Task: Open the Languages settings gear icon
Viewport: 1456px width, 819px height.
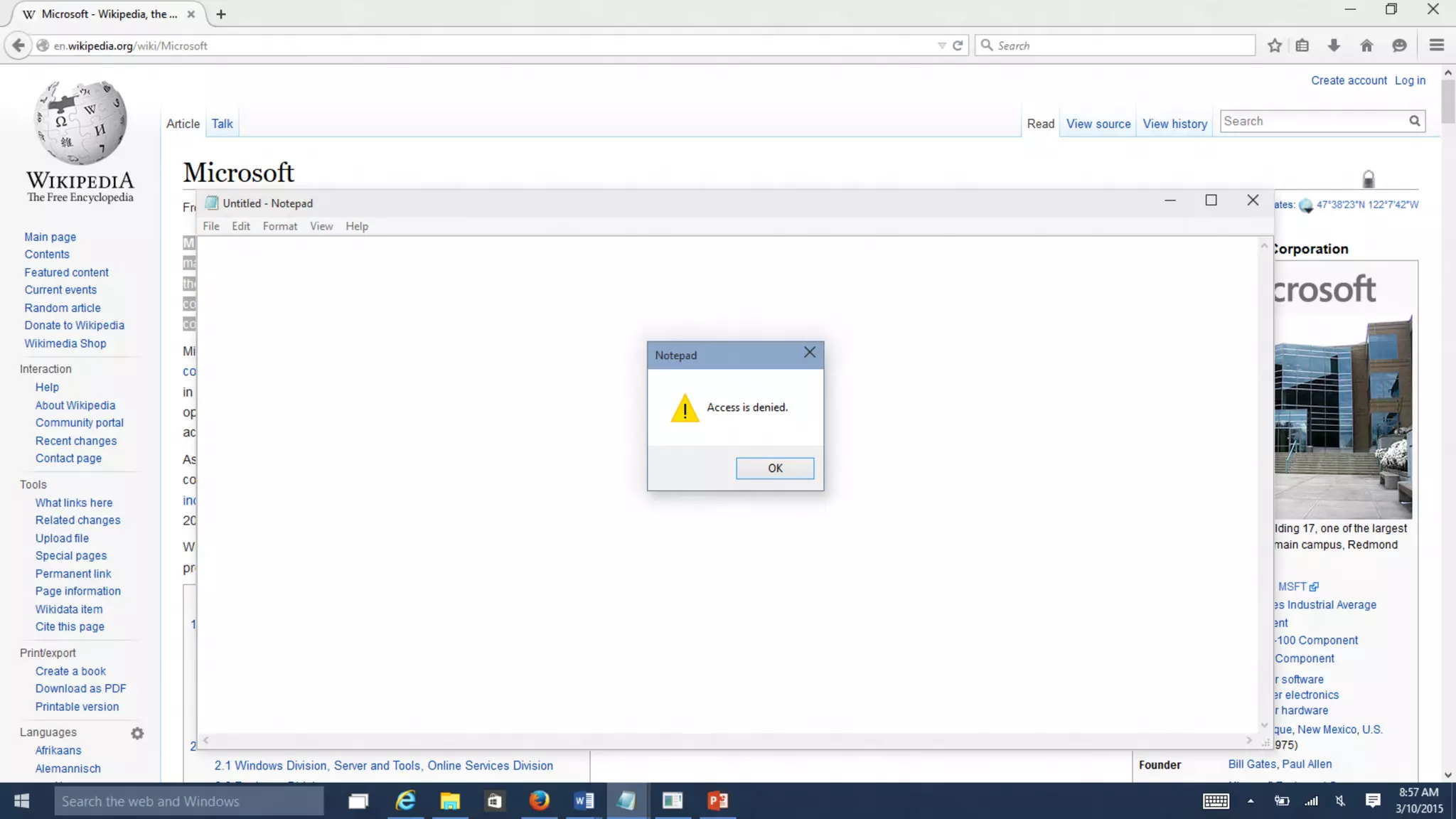Action: pyautogui.click(x=137, y=733)
